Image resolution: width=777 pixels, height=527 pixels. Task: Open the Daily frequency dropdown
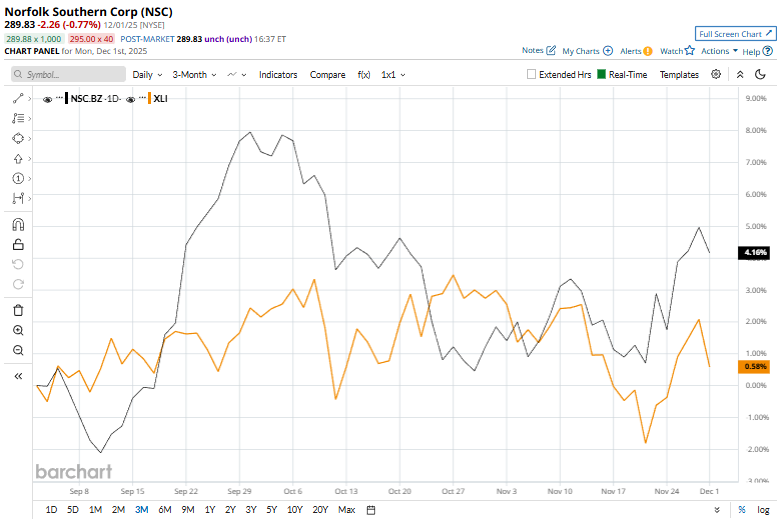[x=147, y=74]
